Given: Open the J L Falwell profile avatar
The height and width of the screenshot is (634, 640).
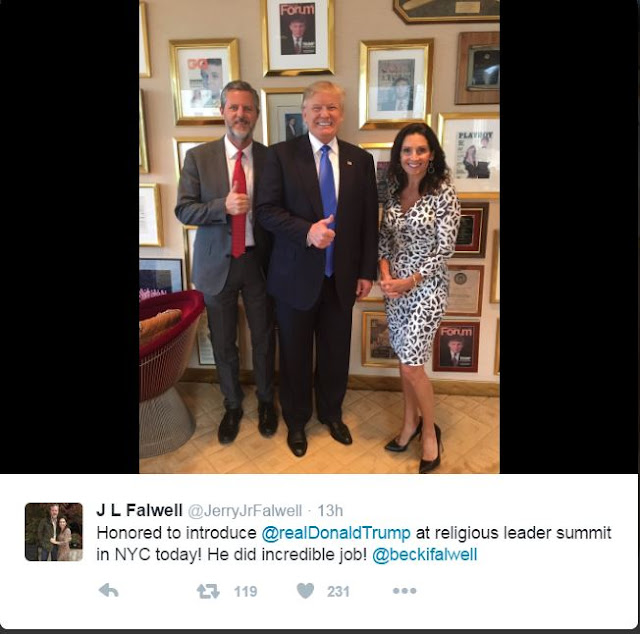Looking at the screenshot, I should pyautogui.click(x=54, y=532).
